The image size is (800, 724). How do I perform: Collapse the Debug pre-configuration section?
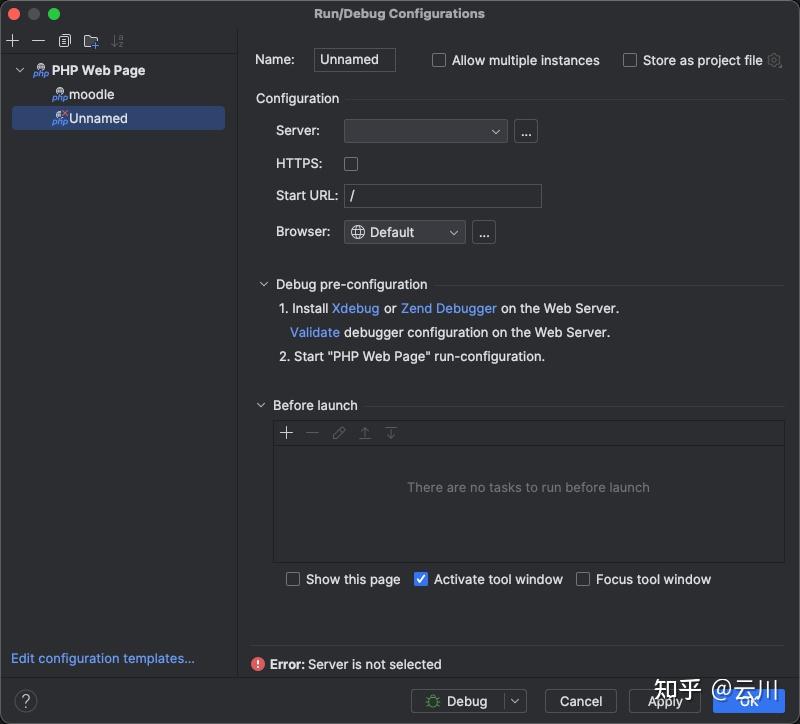(264, 285)
